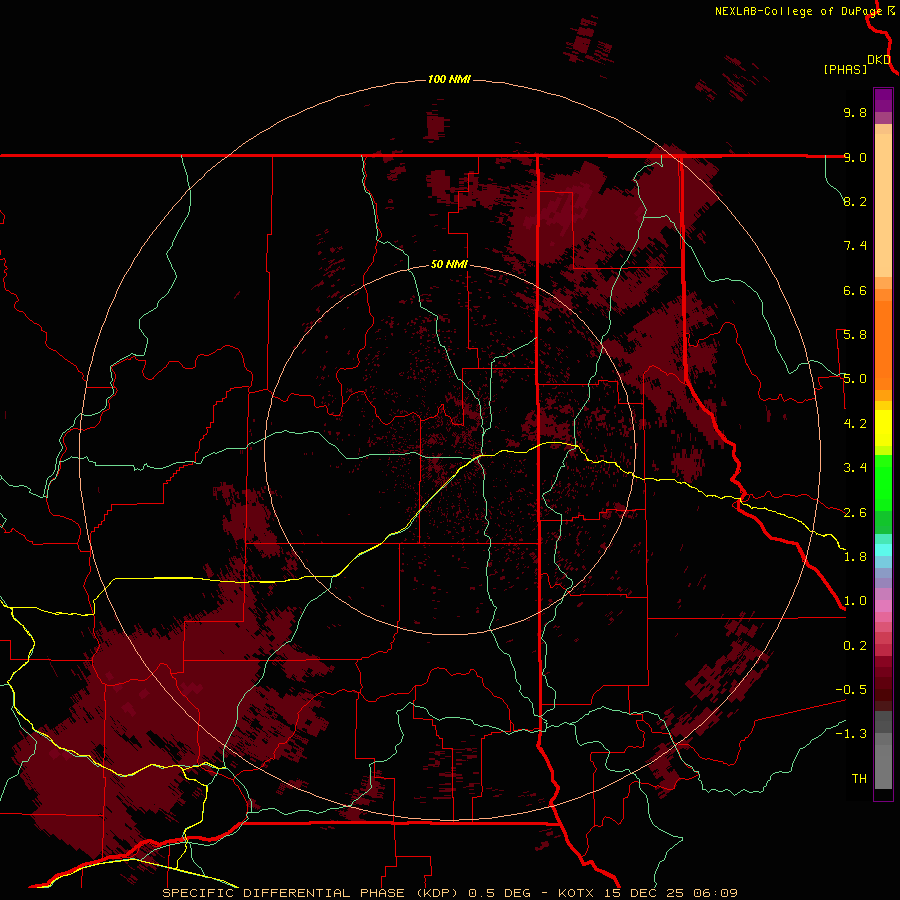This screenshot has height=900, width=900.
Task: Click the 1.0 scale value
Action: 855,601
